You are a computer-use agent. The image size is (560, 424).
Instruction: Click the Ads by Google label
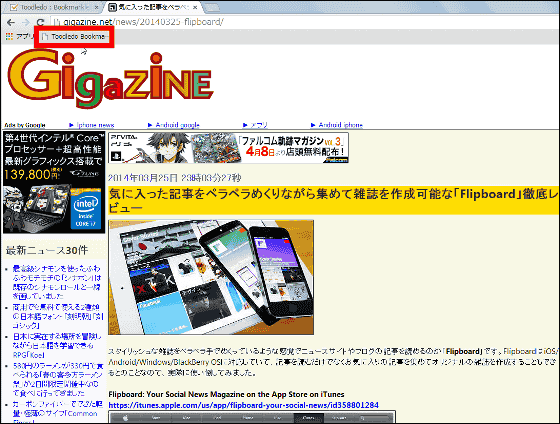click(25, 125)
